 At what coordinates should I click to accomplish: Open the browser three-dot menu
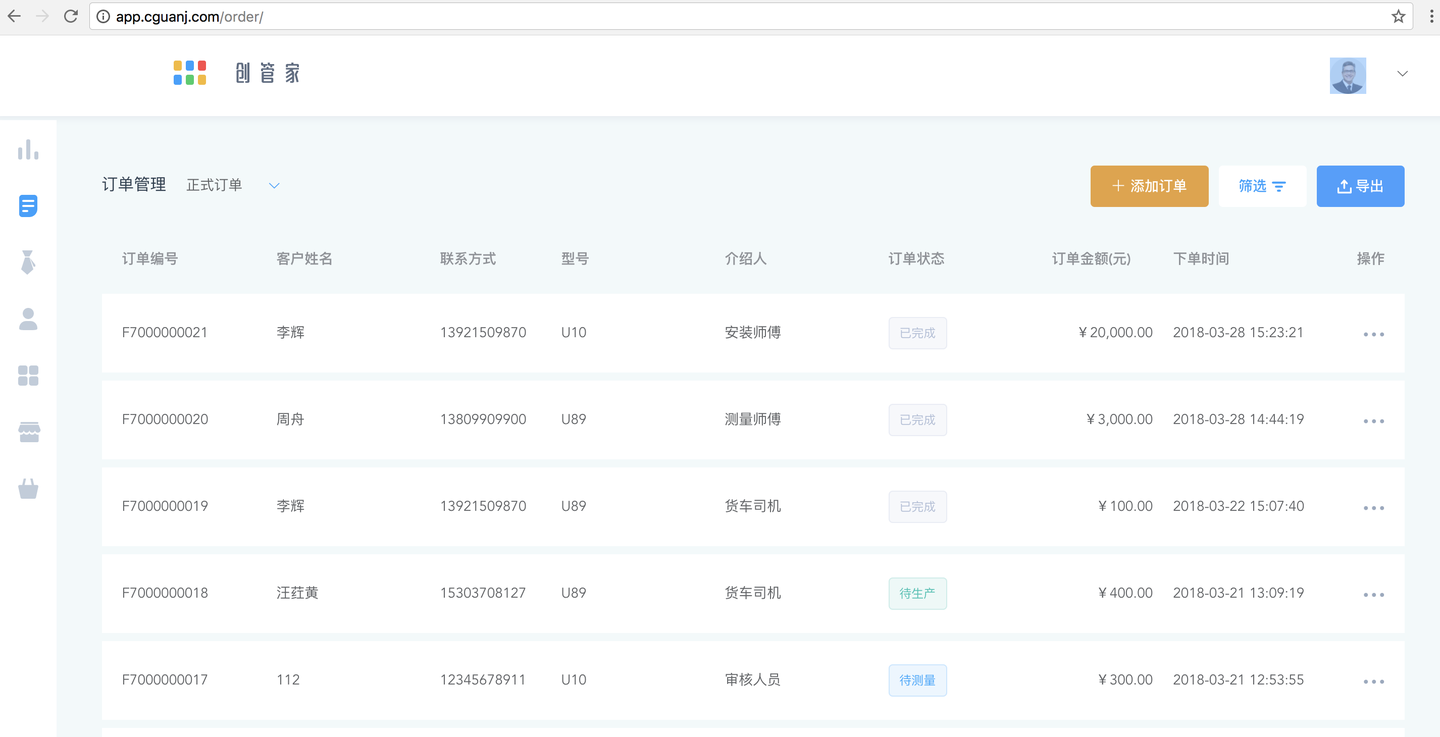click(1425, 16)
